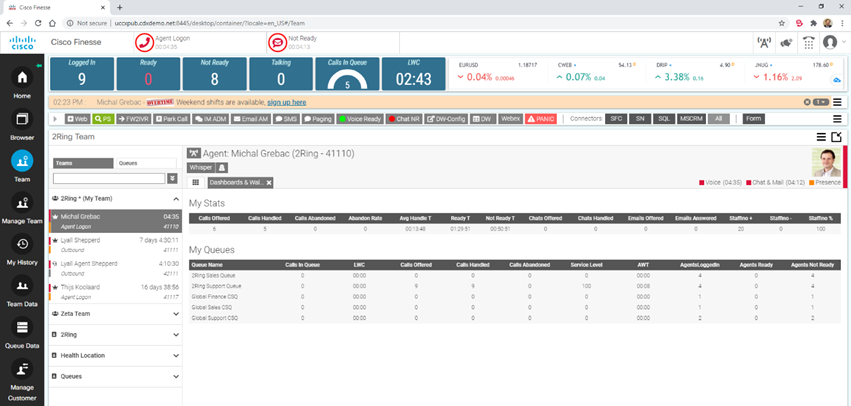Open the hamburger menu on message banner
851x406 pixels.
click(x=837, y=102)
